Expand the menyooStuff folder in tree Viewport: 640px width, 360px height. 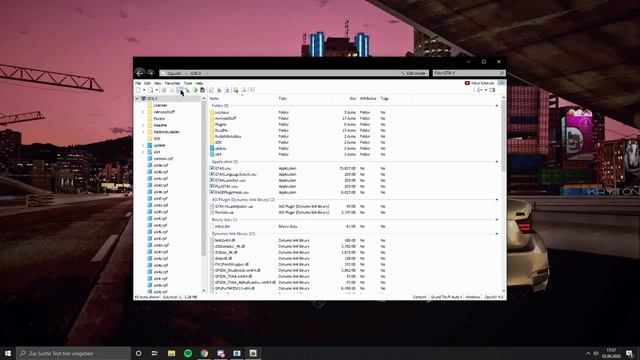(x=143, y=112)
